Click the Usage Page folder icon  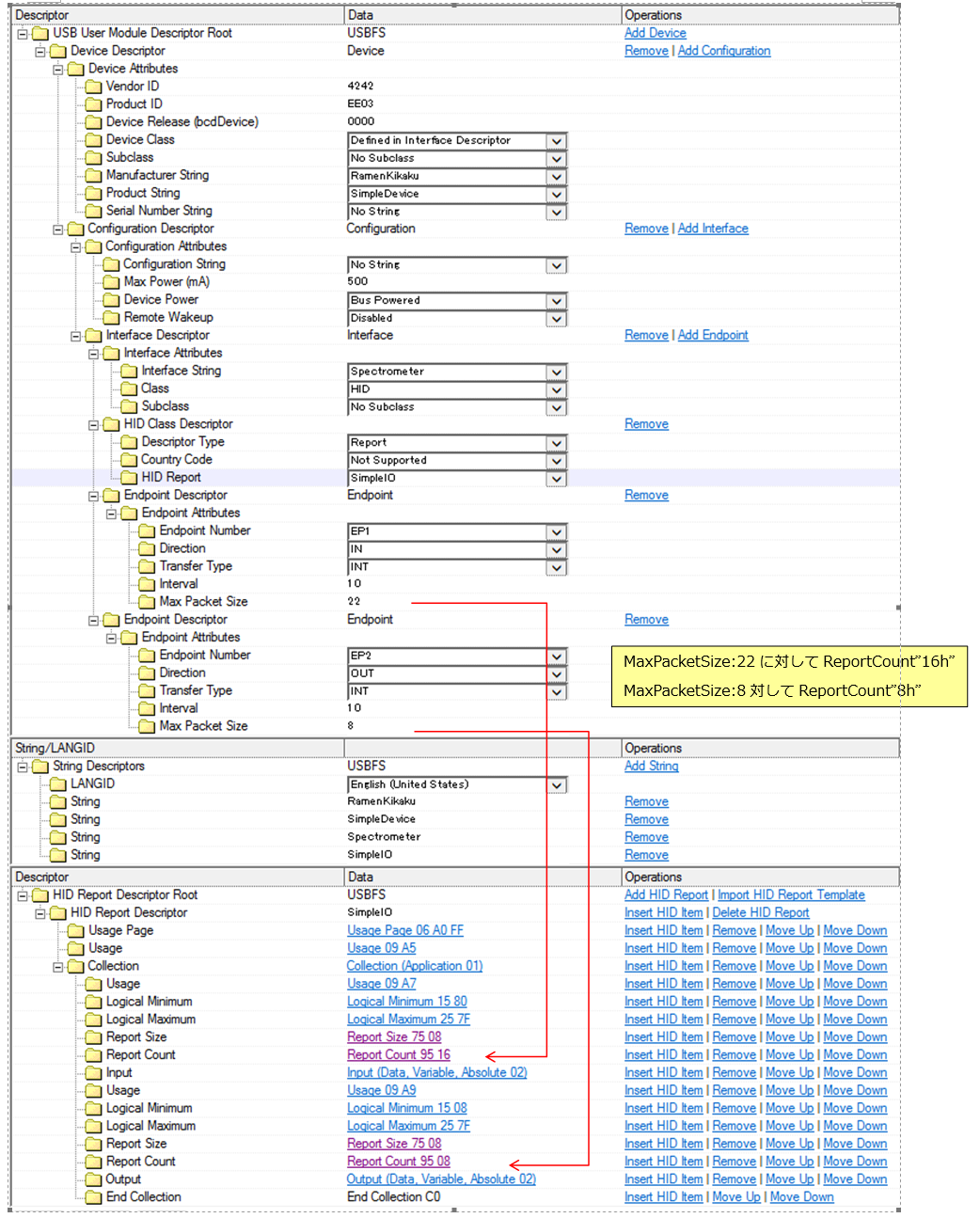click(76, 931)
